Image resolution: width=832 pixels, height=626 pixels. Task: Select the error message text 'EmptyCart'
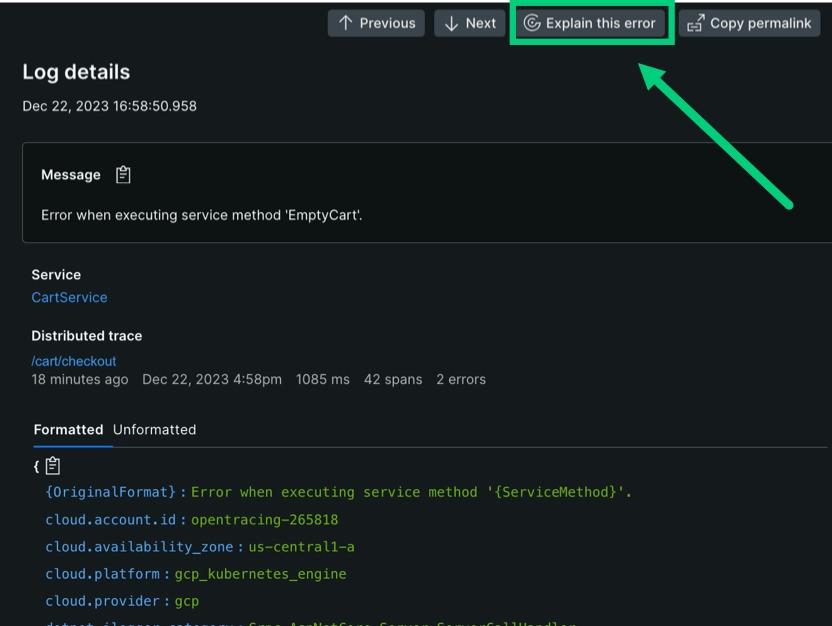point(324,215)
